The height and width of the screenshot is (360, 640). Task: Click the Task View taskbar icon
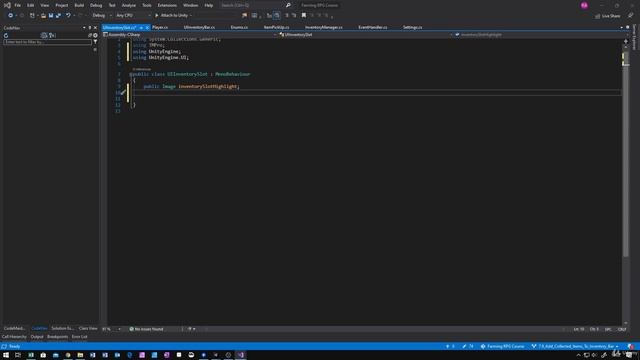coord(18,355)
